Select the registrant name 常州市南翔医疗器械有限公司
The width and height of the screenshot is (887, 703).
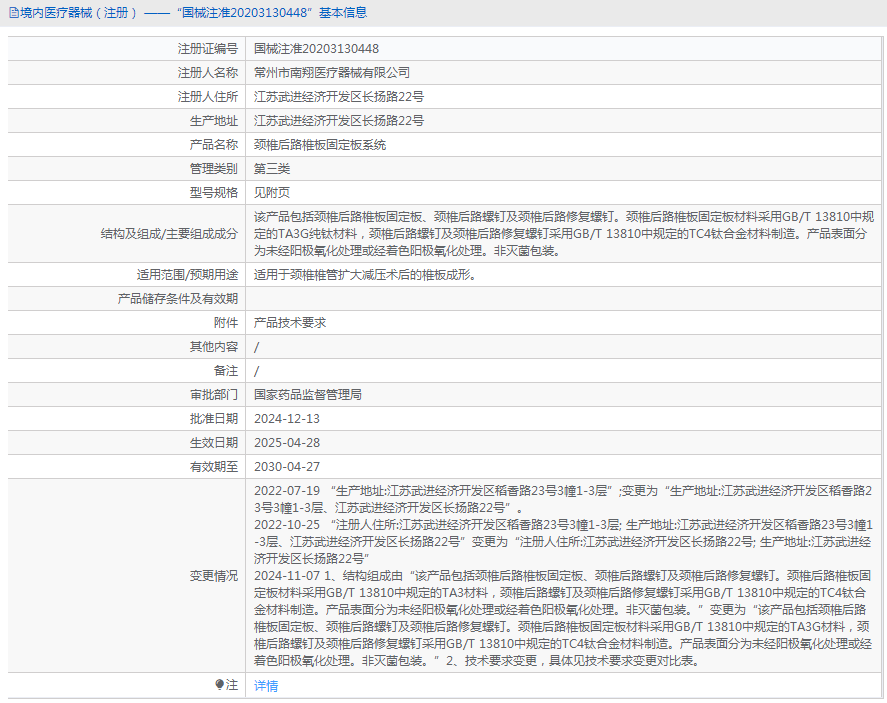coord(332,72)
